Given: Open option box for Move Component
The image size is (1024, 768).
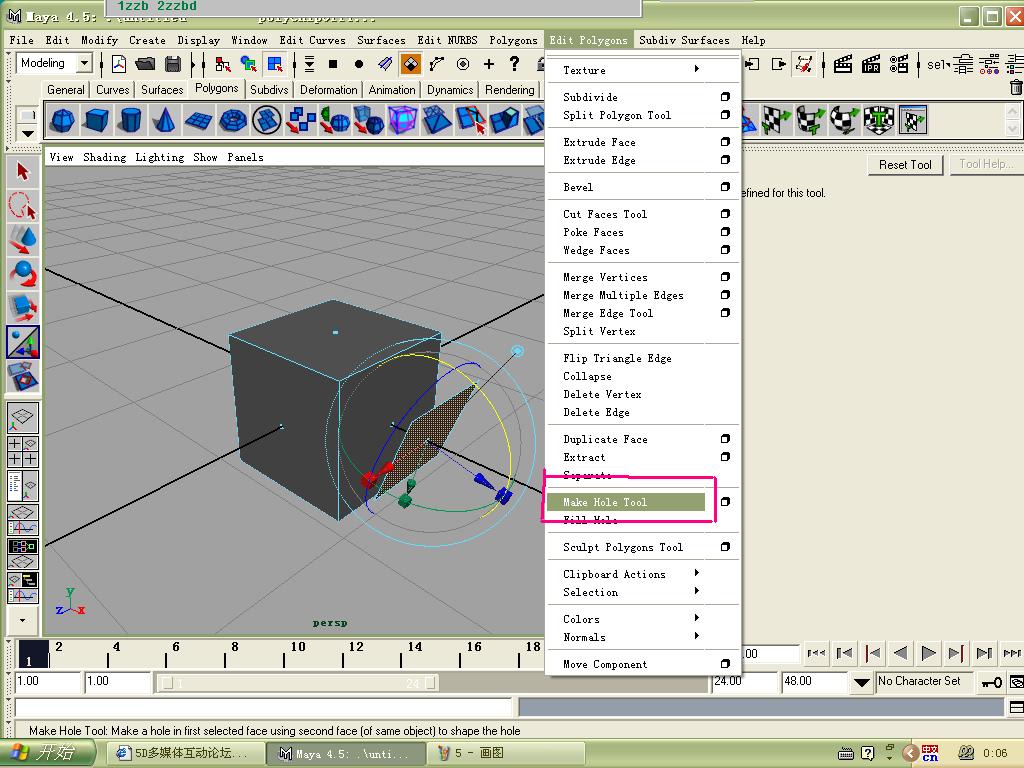Looking at the screenshot, I should click(x=725, y=664).
